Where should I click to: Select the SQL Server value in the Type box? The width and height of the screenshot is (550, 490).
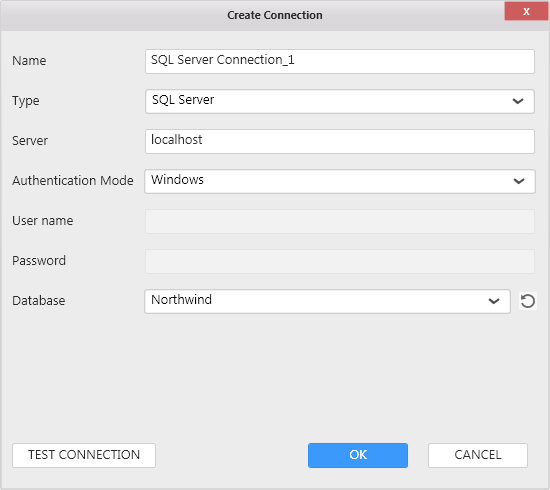click(x=183, y=100)
